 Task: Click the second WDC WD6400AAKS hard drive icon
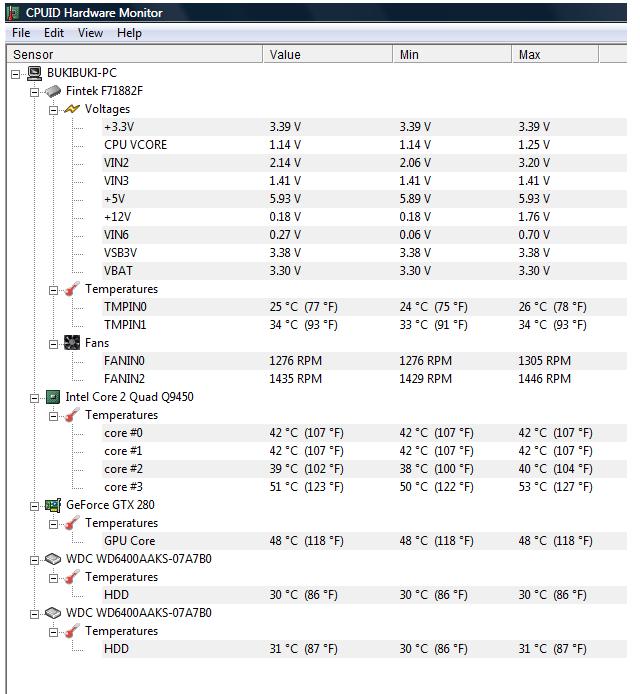(x=53, y=613)
